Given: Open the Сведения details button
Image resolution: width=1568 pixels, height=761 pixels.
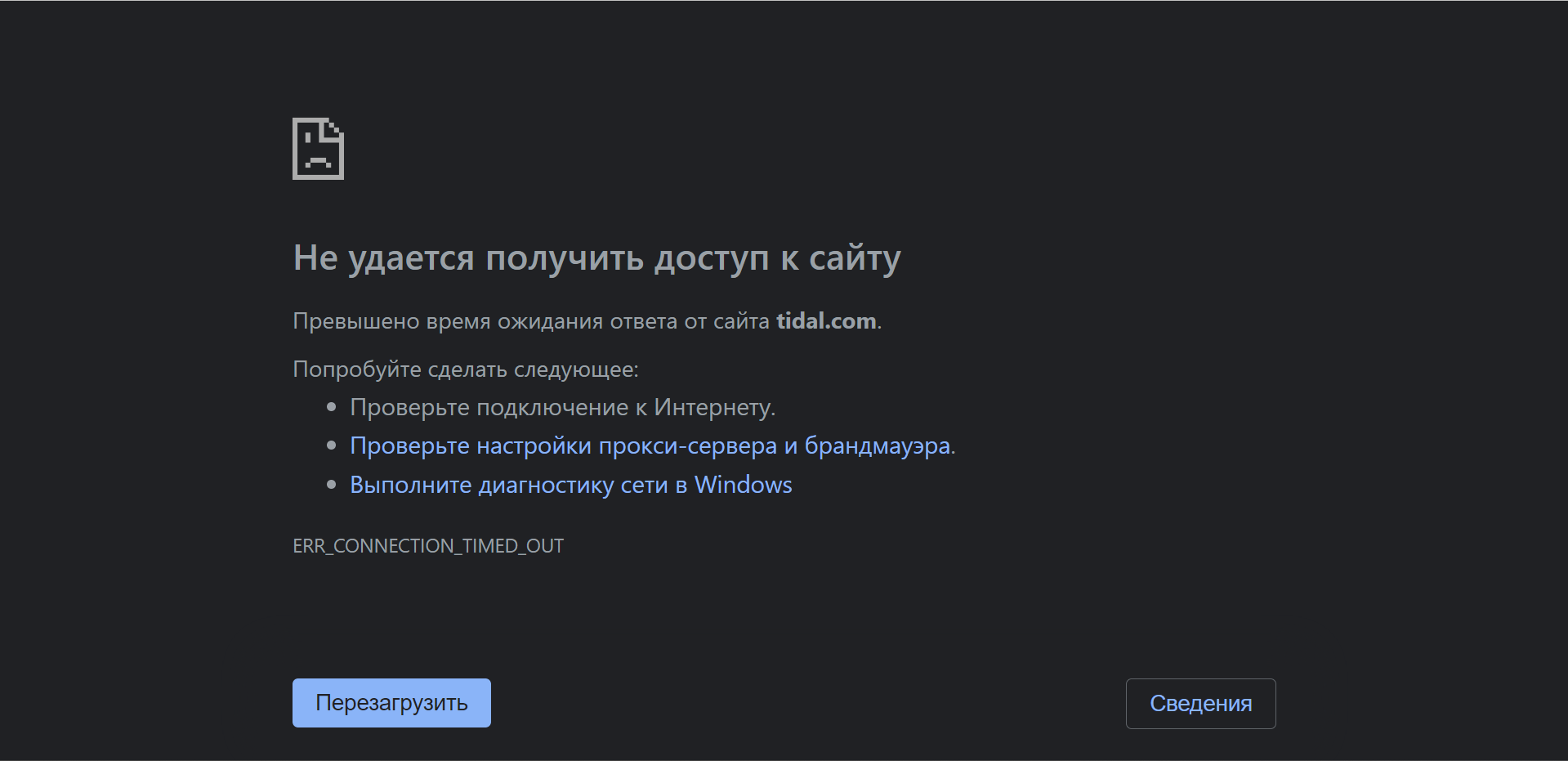Looking at the screenshot, I should [x=1200, y=703].
